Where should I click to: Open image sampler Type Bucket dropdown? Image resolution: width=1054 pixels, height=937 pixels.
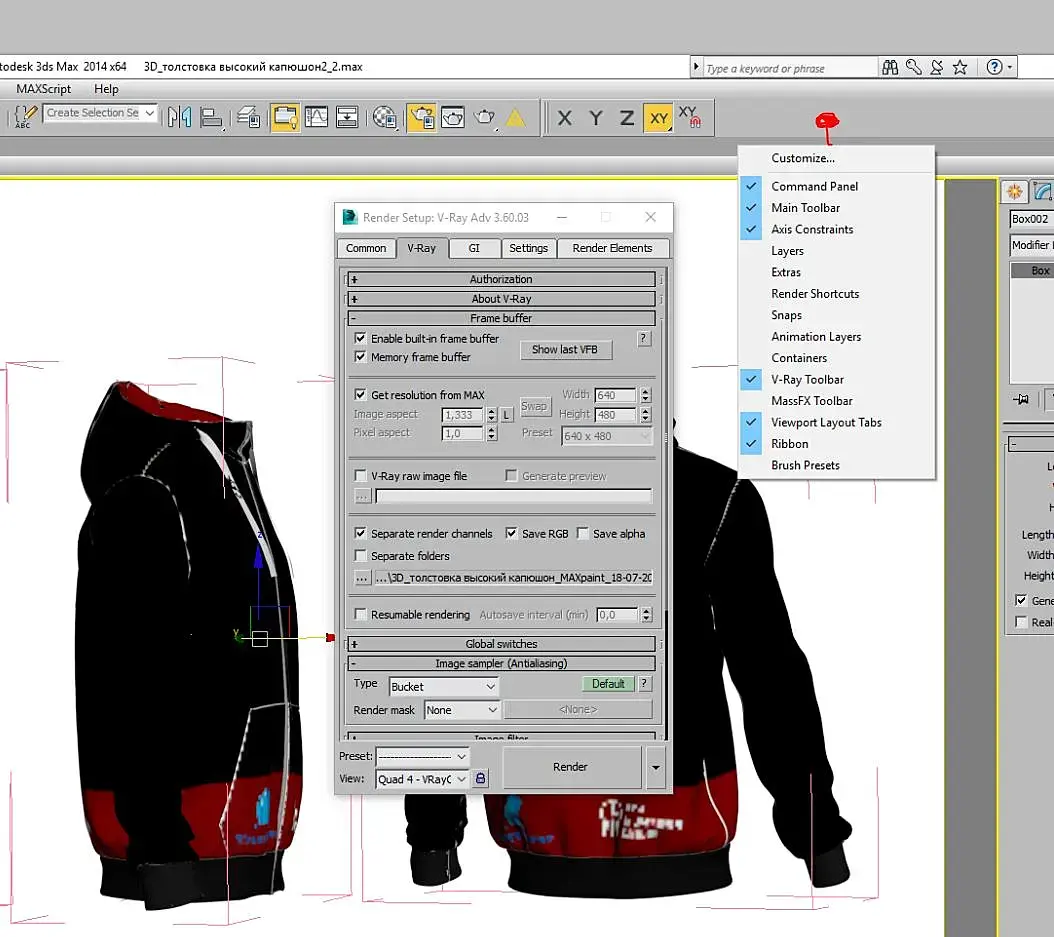click(444, 686)
